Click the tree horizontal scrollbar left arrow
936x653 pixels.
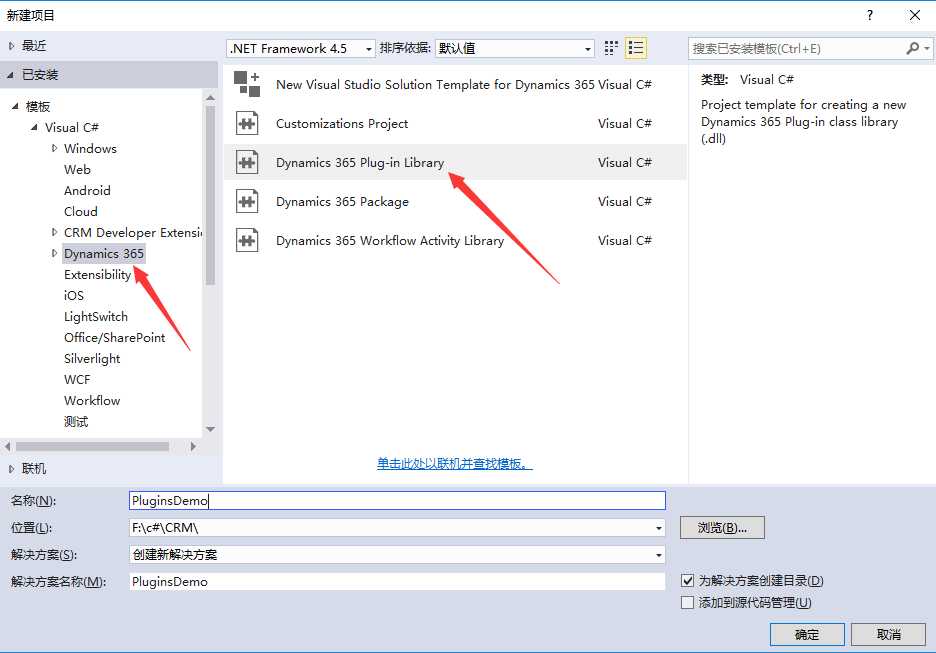[x=7, y=446]
